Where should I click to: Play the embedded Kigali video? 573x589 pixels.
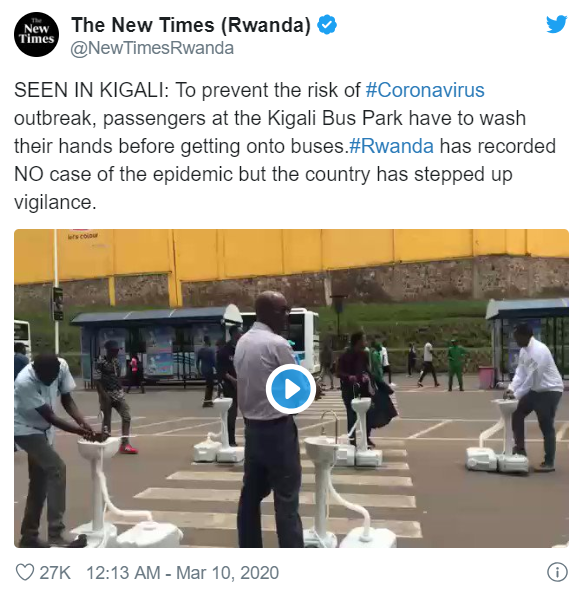click(x=290, y=389)
